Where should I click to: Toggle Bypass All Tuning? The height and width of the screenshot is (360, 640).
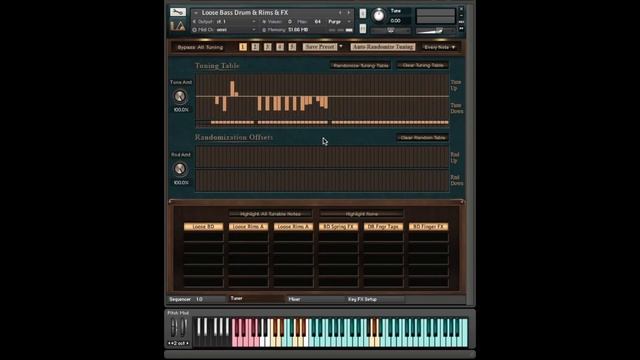coord(200,47)
